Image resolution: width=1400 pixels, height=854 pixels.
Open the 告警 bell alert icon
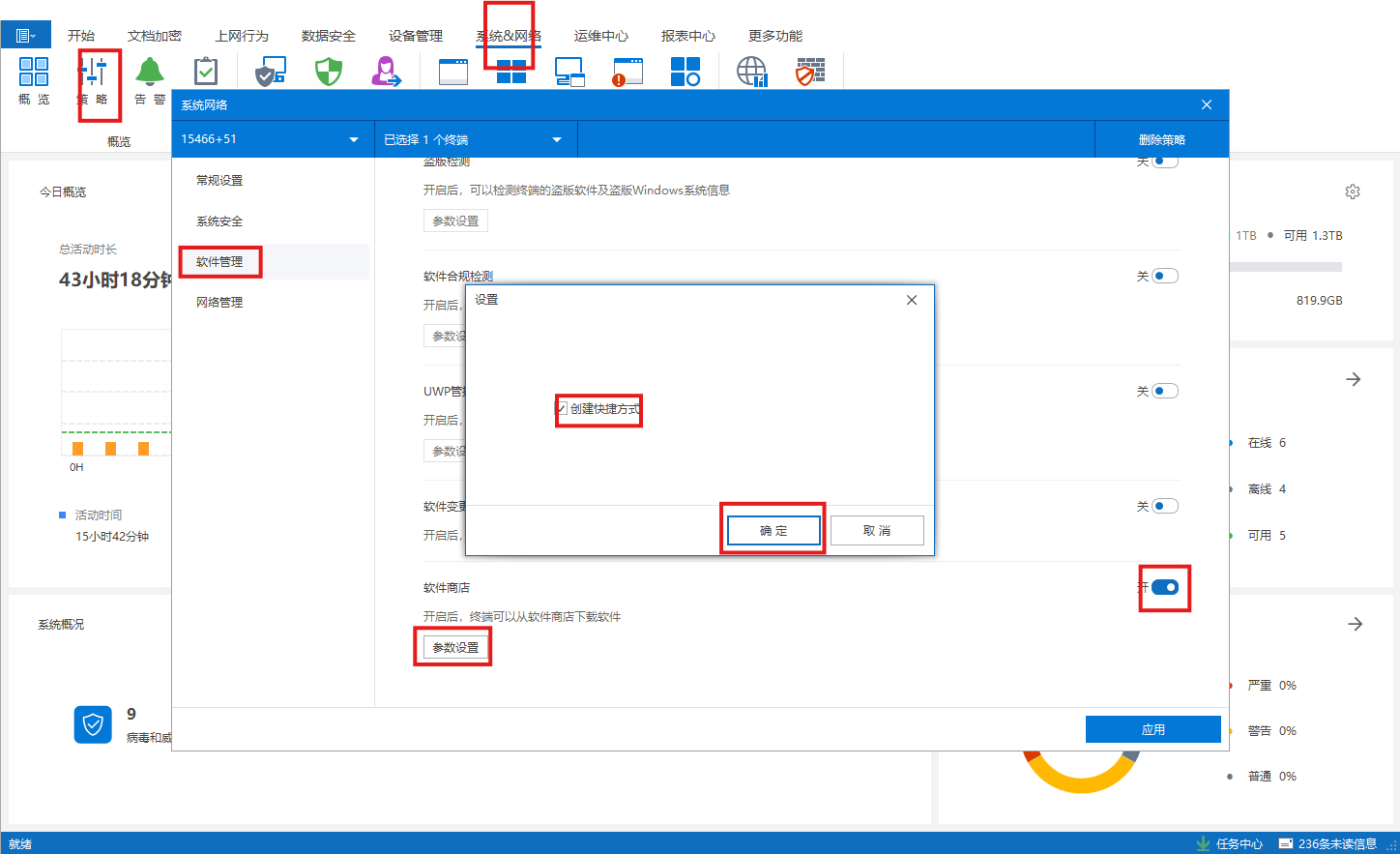[x=150, y=73]
